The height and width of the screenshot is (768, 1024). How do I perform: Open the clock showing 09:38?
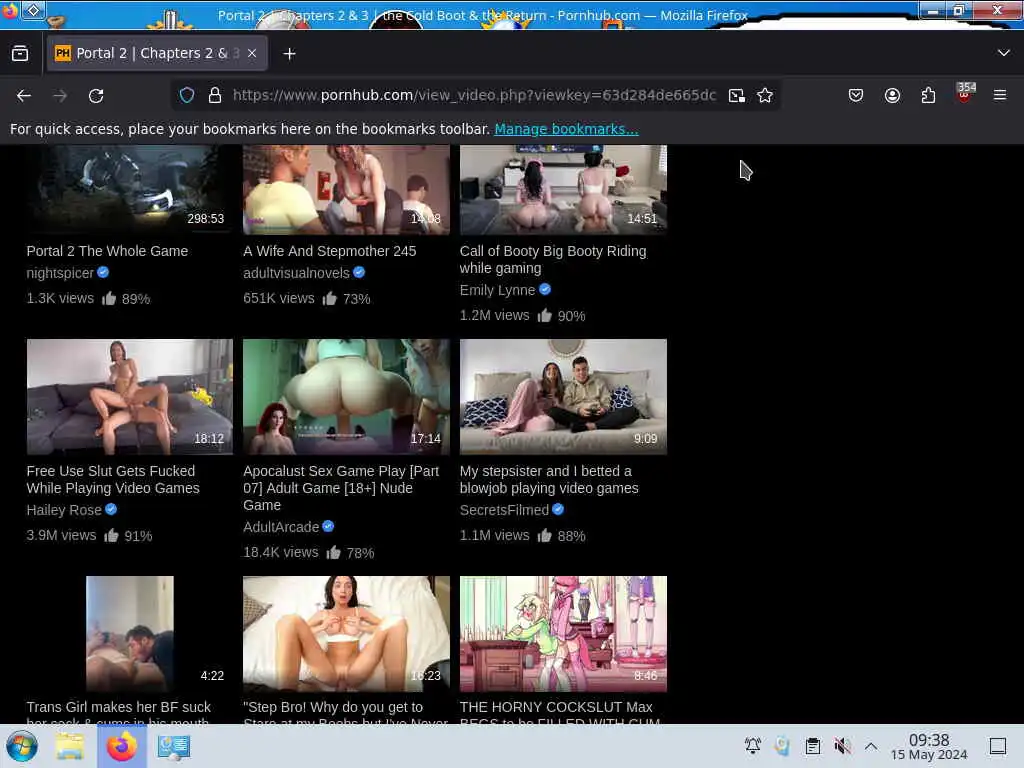pyautogui.click(x=929, y=746)
